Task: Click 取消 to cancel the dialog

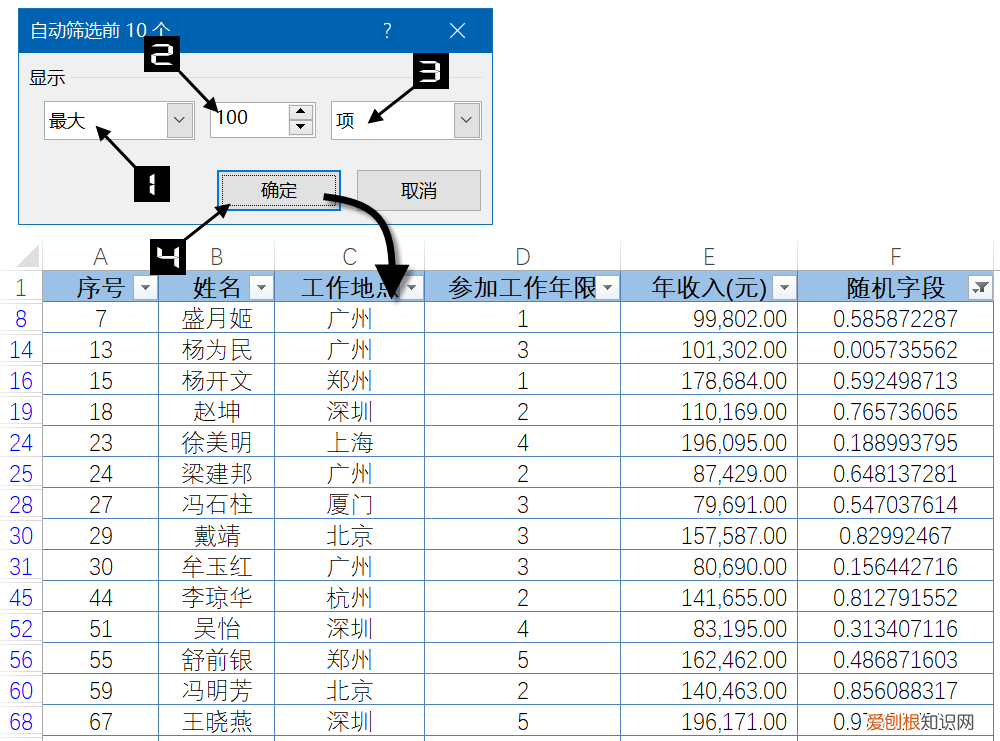Action: tap(418, 190)
